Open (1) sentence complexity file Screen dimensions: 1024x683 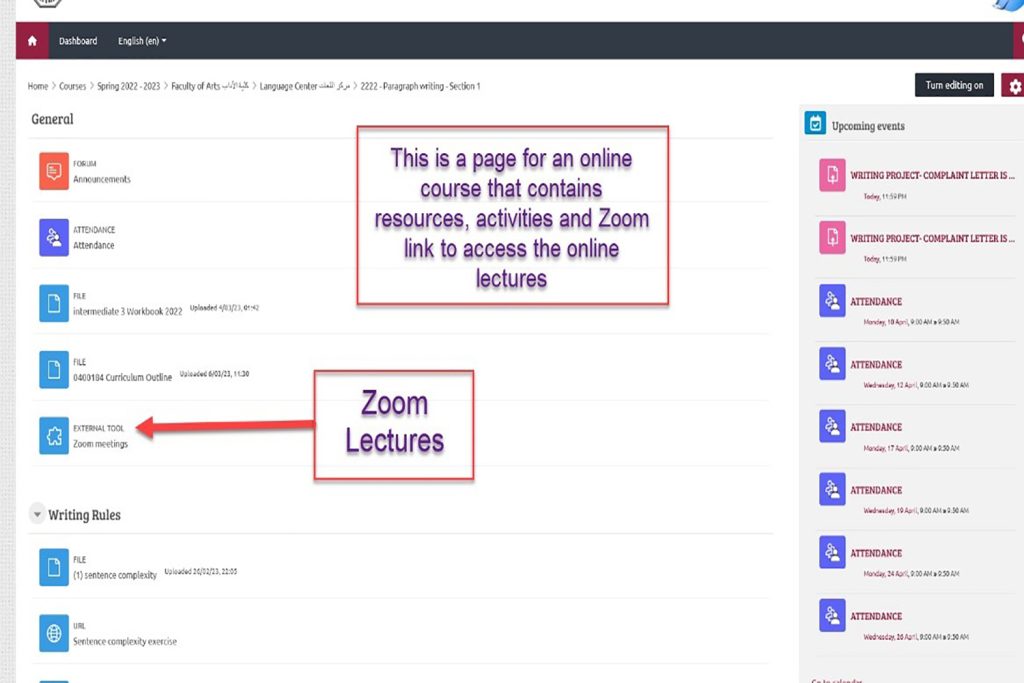point(115,575)
